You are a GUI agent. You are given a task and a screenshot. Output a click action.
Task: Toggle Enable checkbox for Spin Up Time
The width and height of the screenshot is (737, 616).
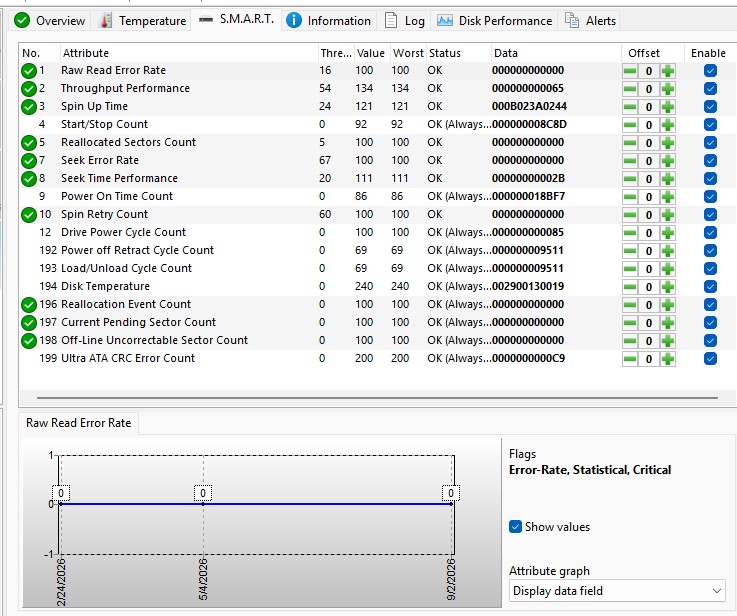(x=710, y=107)
